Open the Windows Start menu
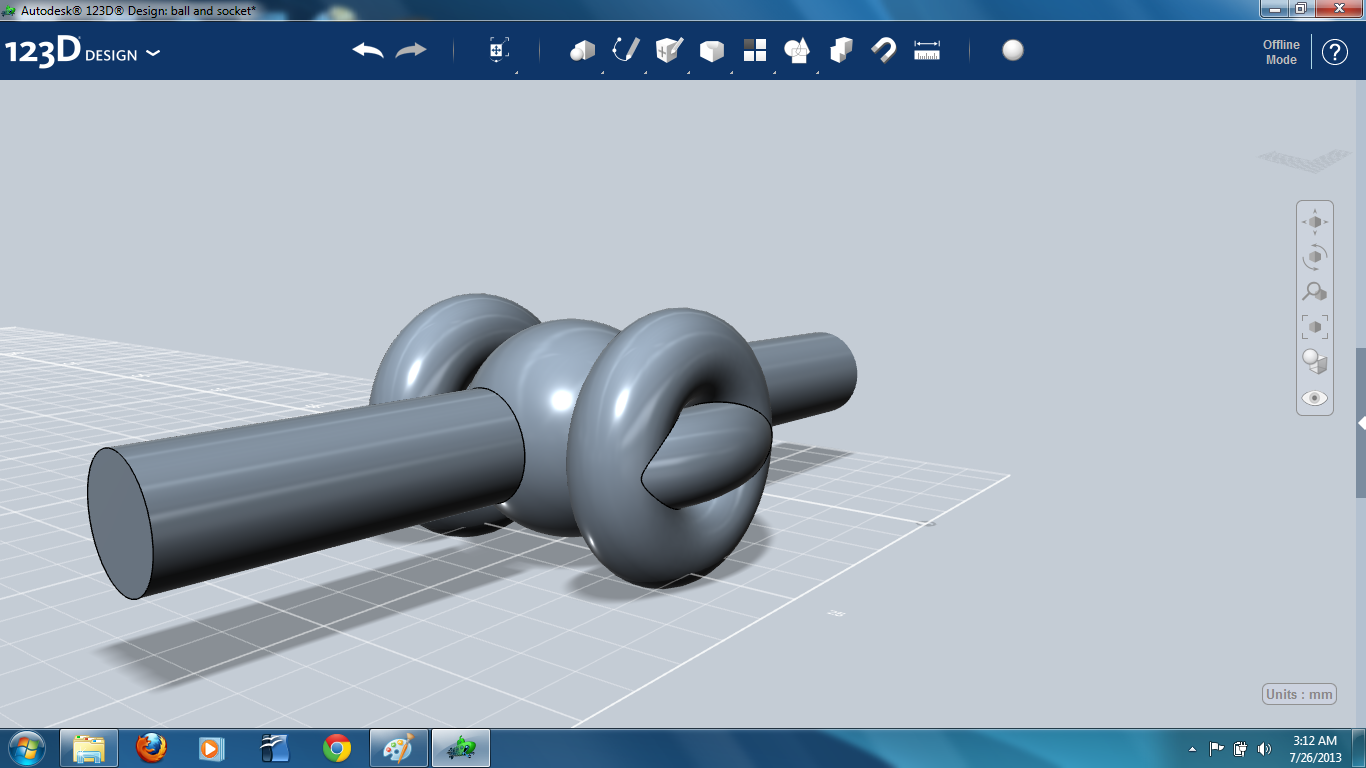Viewport: 1366px width, 768px height. tap(27, 747)
